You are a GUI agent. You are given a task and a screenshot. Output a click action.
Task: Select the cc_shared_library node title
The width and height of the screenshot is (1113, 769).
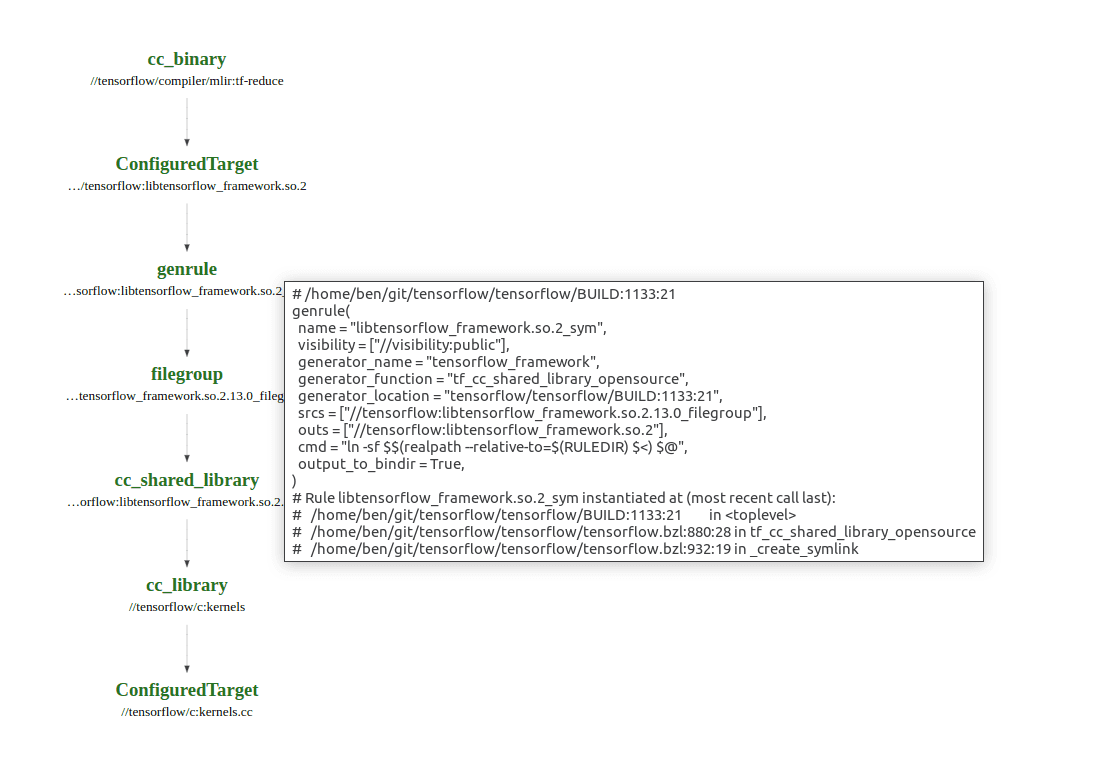point(187,480)
